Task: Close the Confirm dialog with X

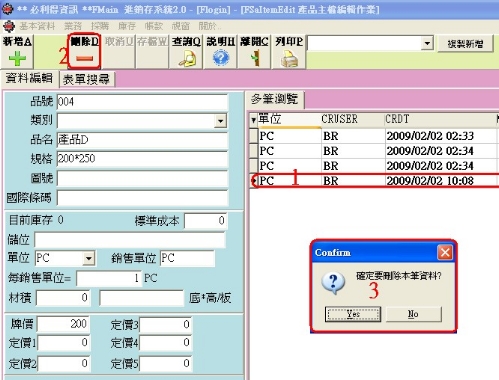Action: pyautogui.click(x=445, y=252)
